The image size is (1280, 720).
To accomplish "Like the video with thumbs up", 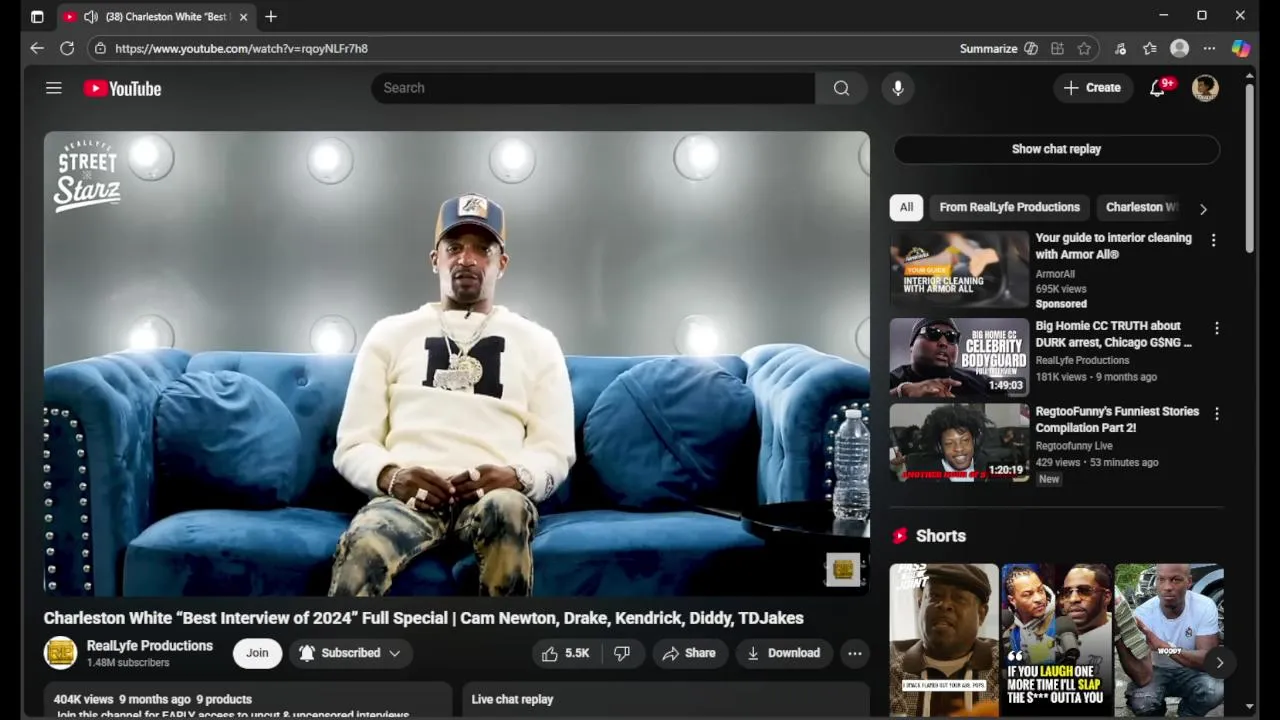I will point(565,653).
